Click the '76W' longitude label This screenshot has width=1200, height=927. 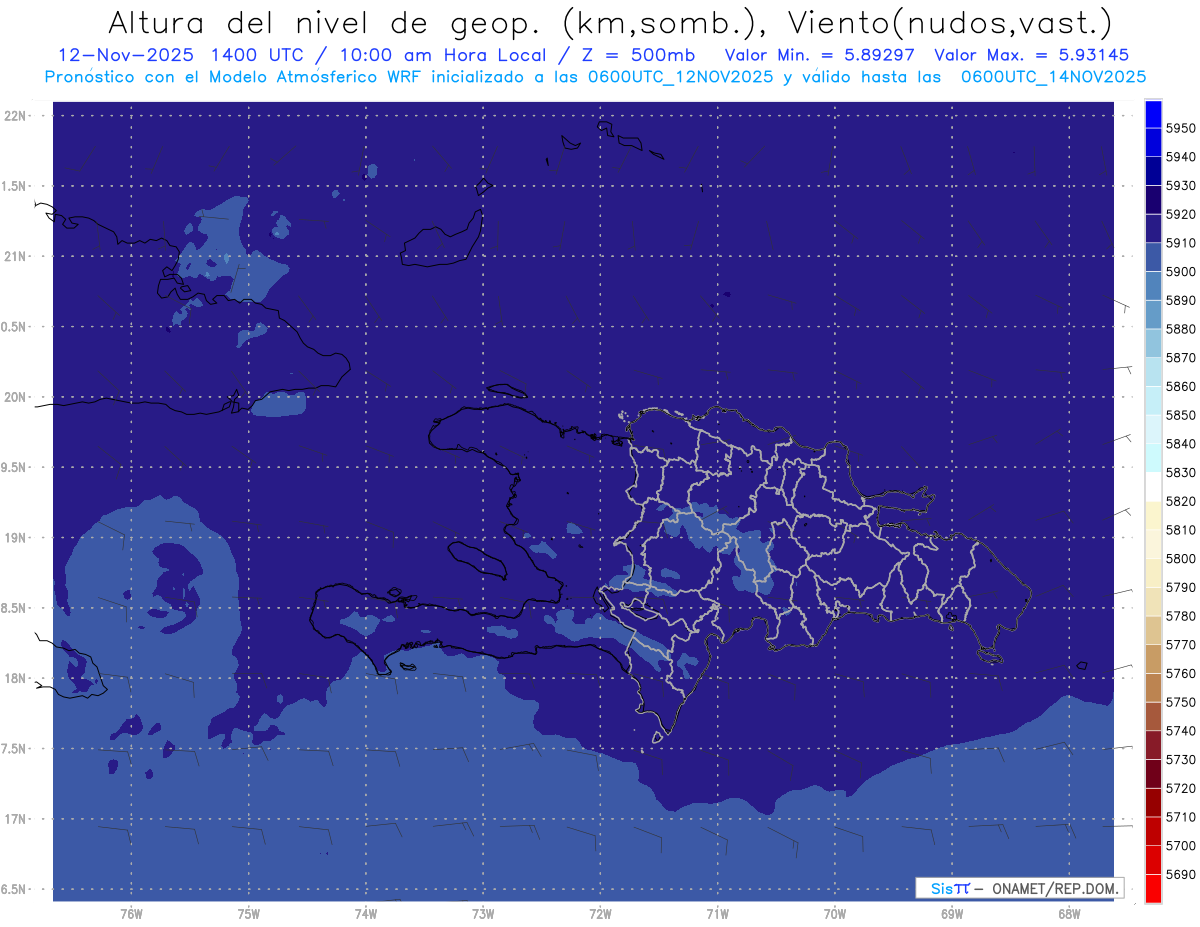tap(131, 914)
